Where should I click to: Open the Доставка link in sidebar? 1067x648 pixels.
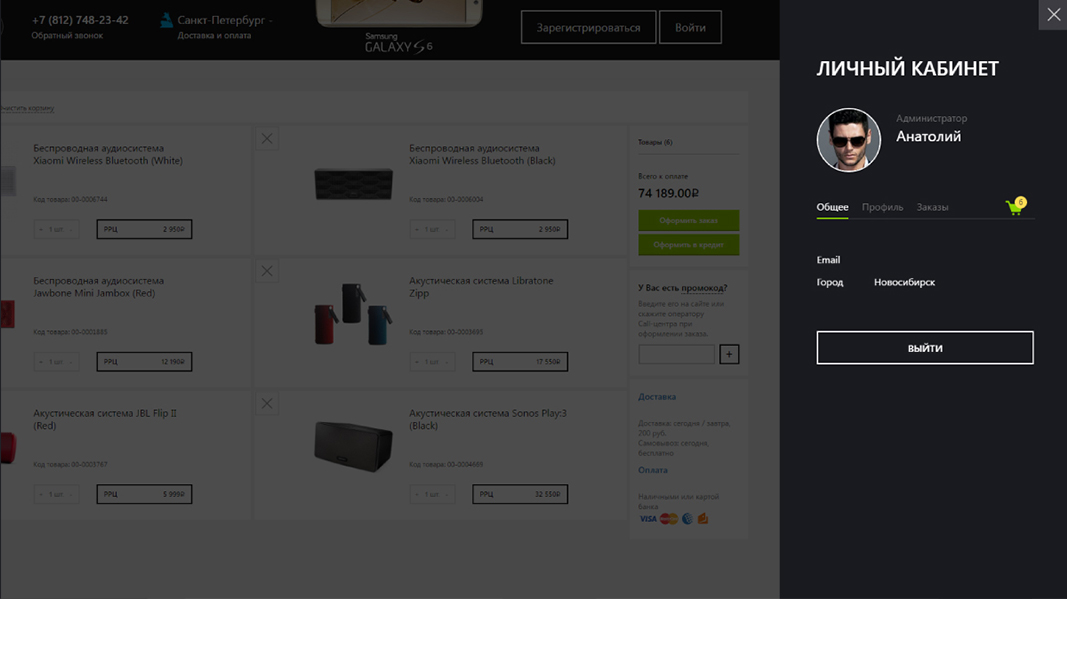(657, 397)
